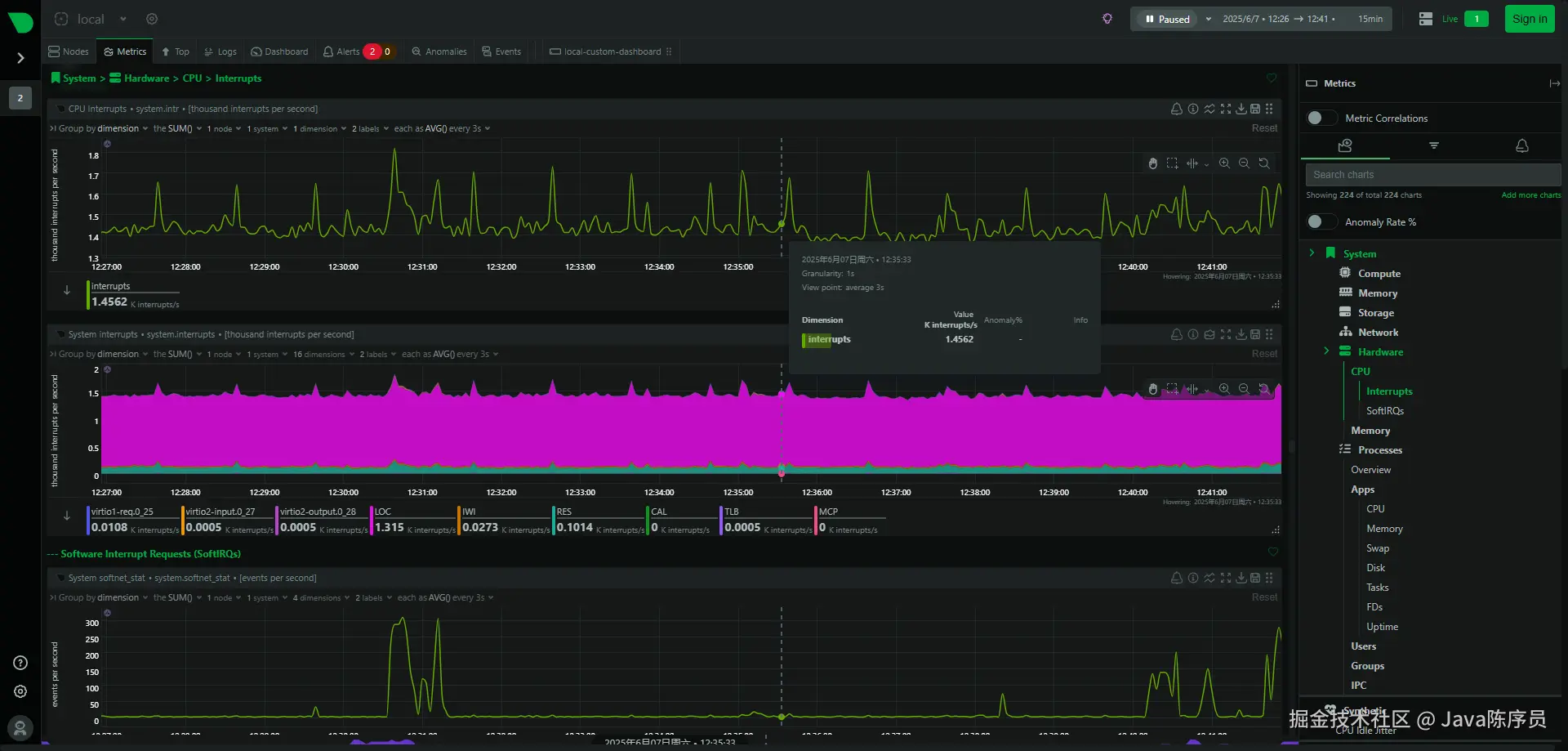Click zoom out on CPU interrupts chart
1568x751 pixels.
click(x=1244, y=163)
